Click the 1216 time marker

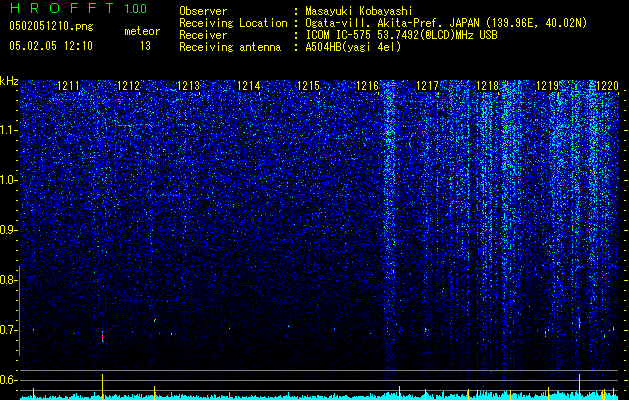pos(367,85)
